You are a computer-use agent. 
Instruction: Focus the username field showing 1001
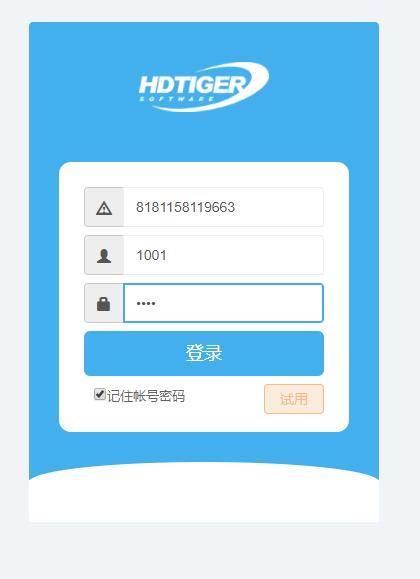[223, 255]
